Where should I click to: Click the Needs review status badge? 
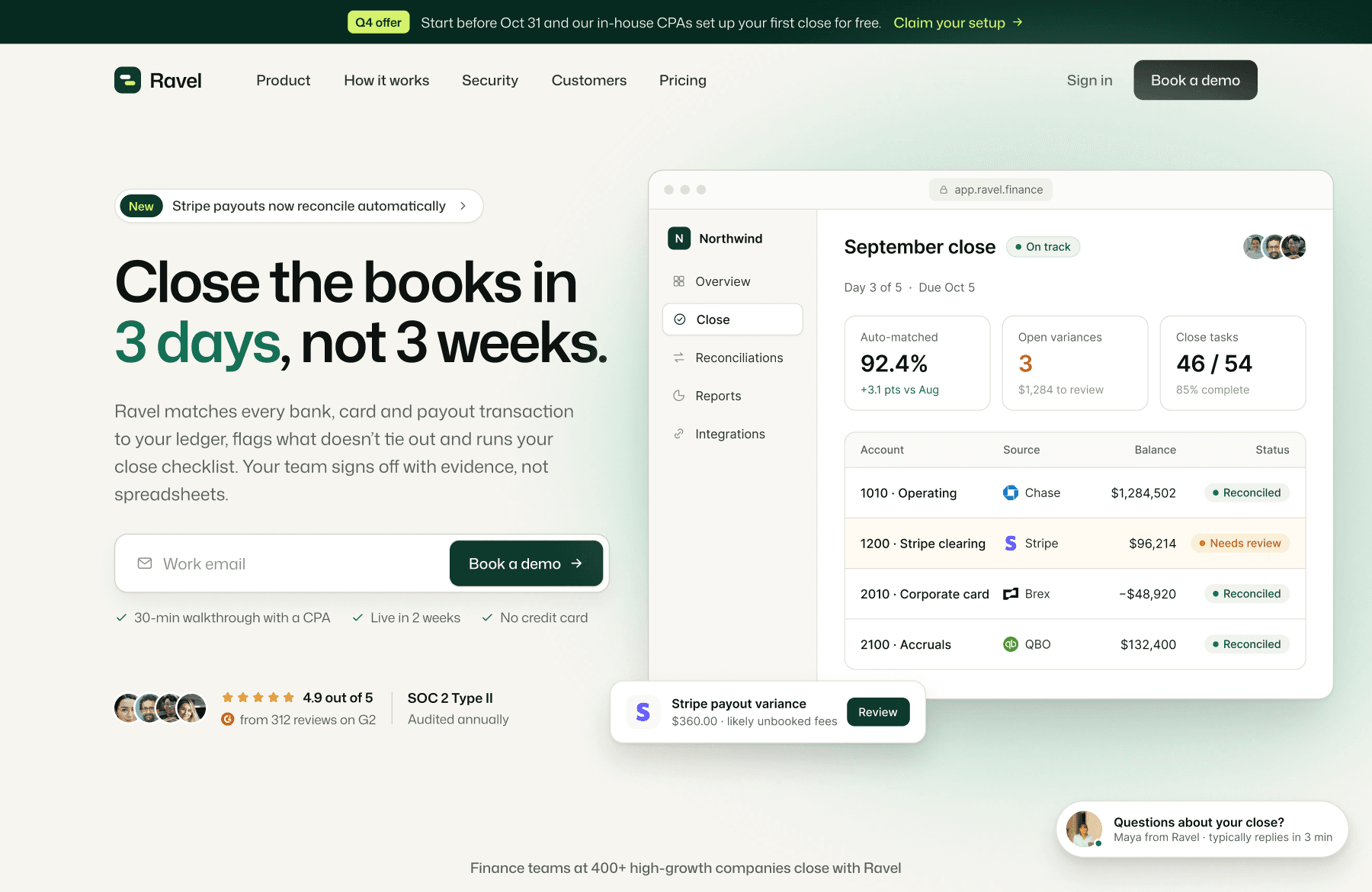1240,543
